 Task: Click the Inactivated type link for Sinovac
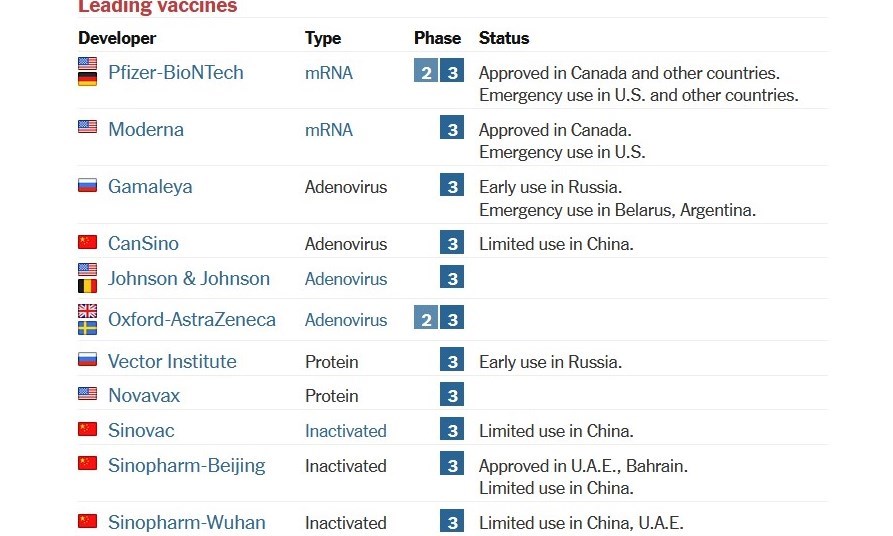pos(346,431)
